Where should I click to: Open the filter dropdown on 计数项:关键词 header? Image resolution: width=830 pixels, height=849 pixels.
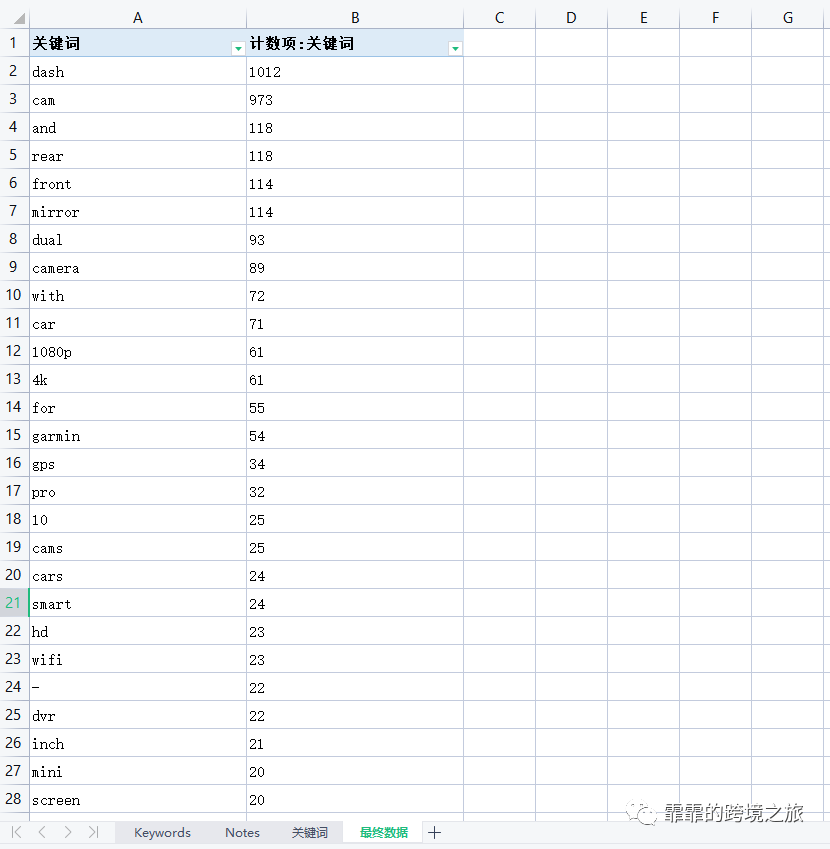coord(455,47)
